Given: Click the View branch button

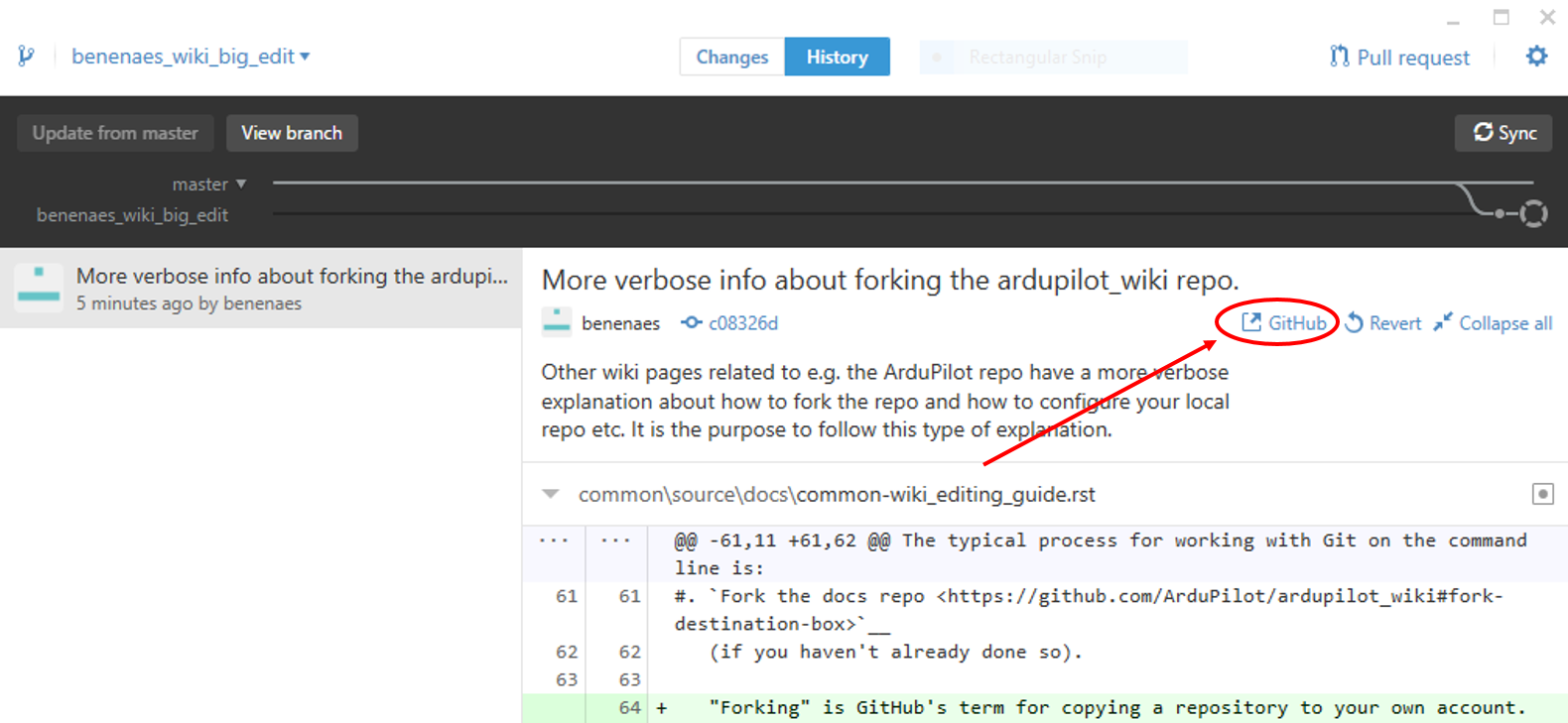Looking at the screenshot, I should pyautogui.click(x=292, y=133).
